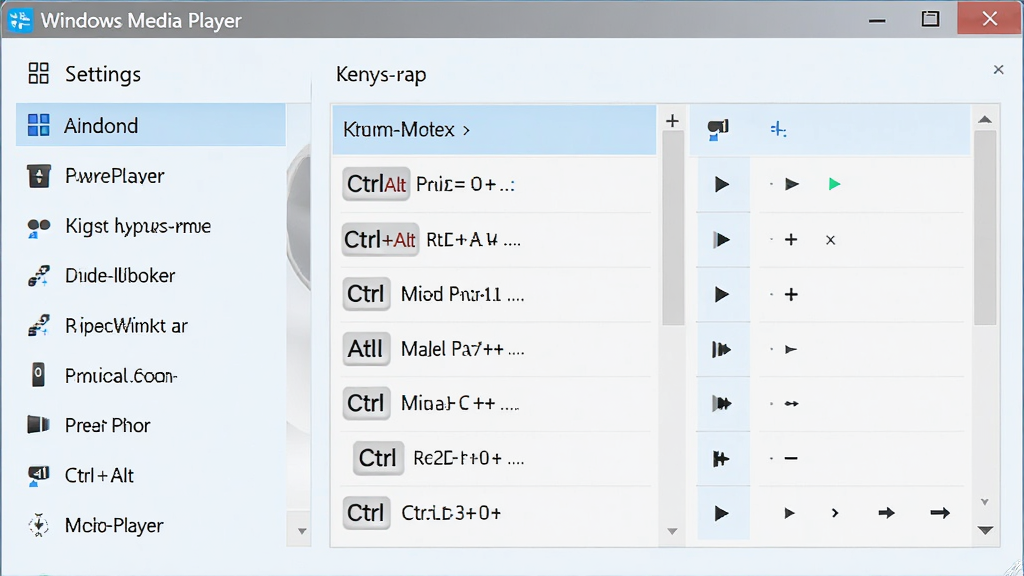Screen dimensions: 1024x576
Task: Click the Atll key badge
Action: click(366, 349)
